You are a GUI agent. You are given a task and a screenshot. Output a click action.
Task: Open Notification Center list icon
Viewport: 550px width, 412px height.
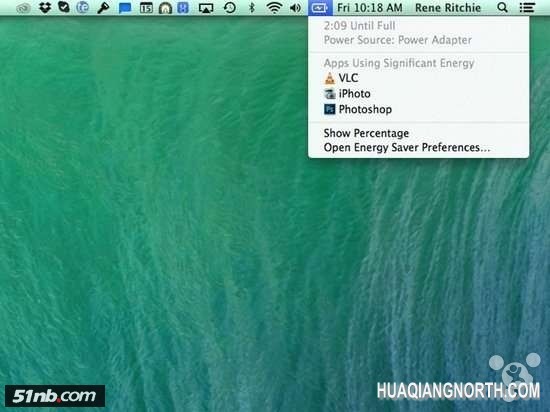click(527, 7)
